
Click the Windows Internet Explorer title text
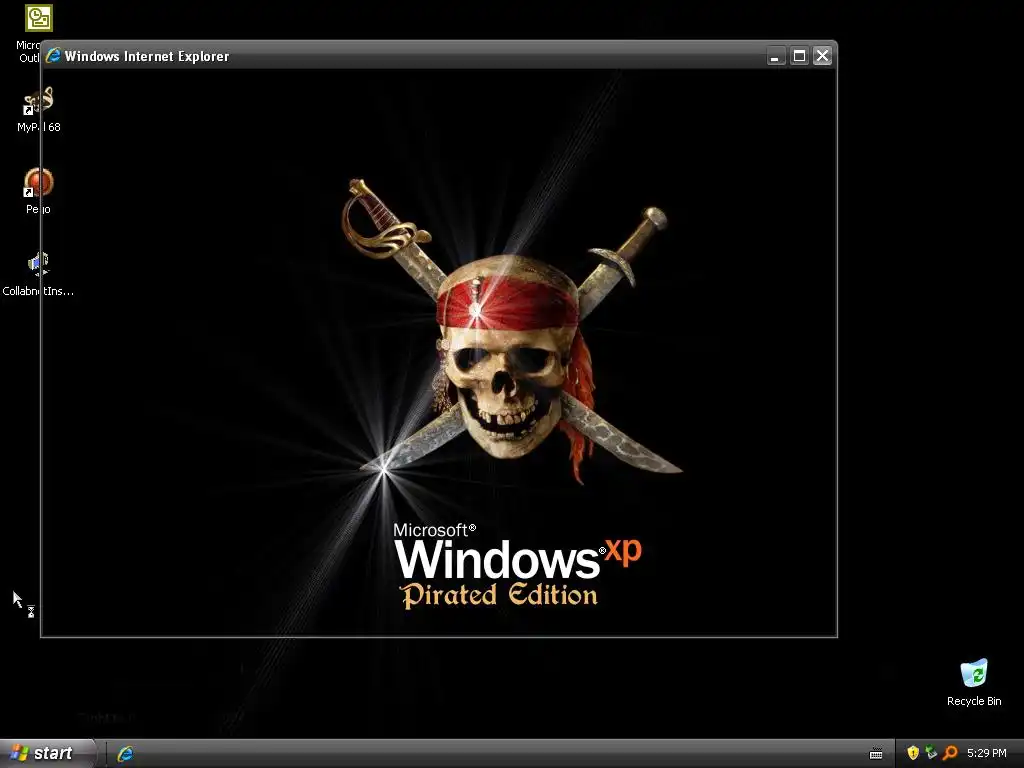point(147,56)
